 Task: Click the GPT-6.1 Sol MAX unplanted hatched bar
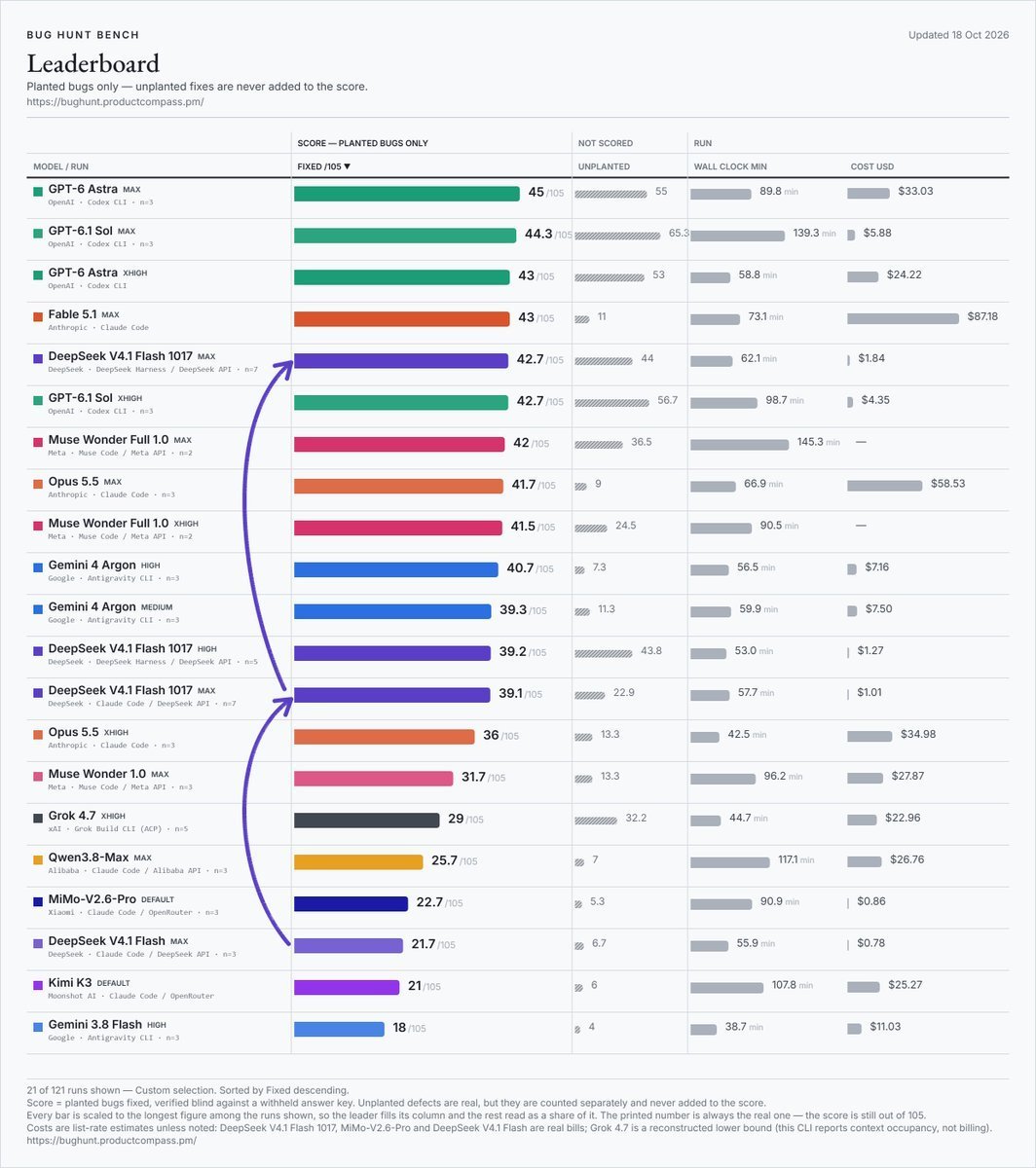pyautogui.click(x=617, y=236)
